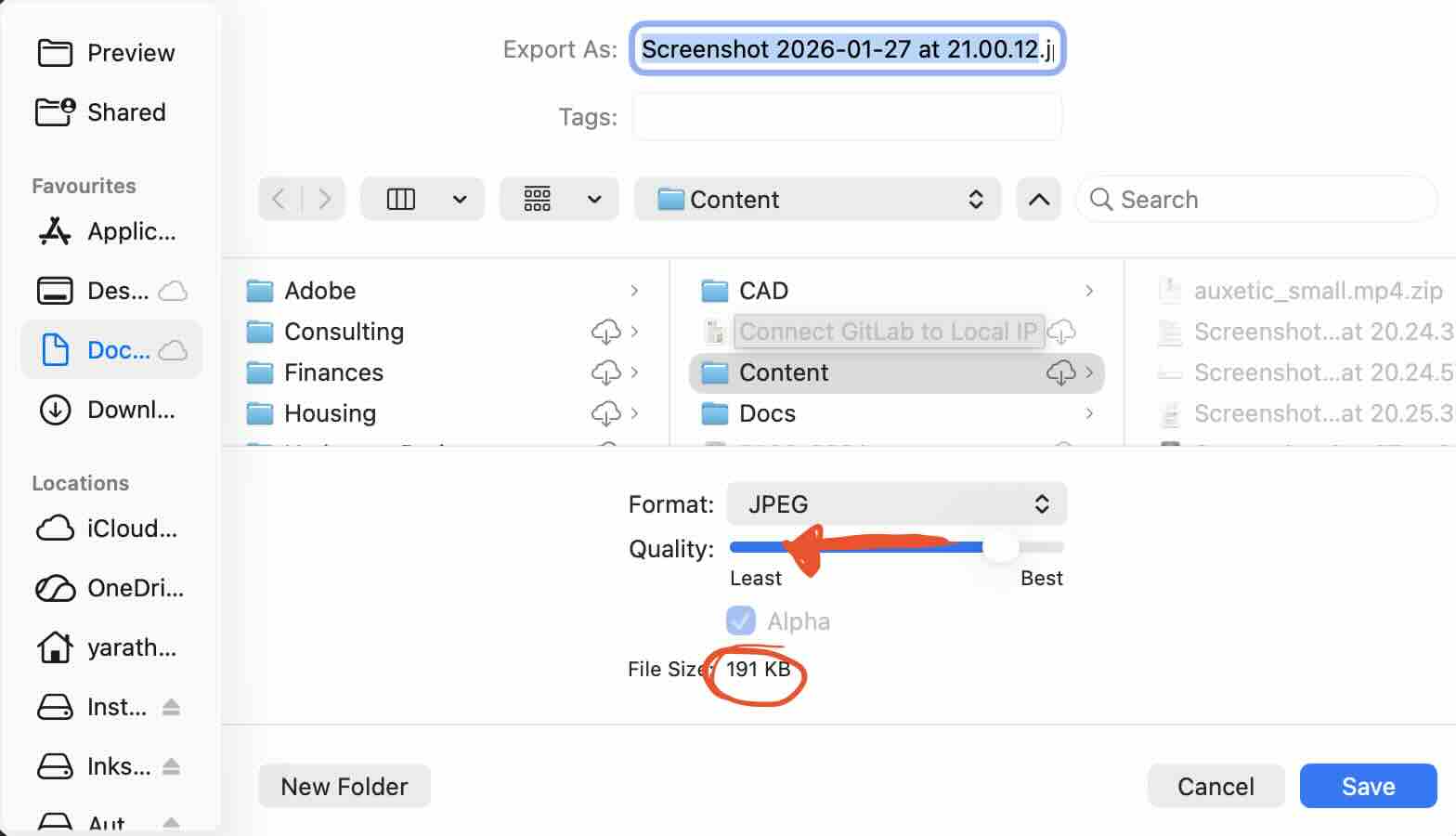Open the Content location pop-up menu

(817, 199)
